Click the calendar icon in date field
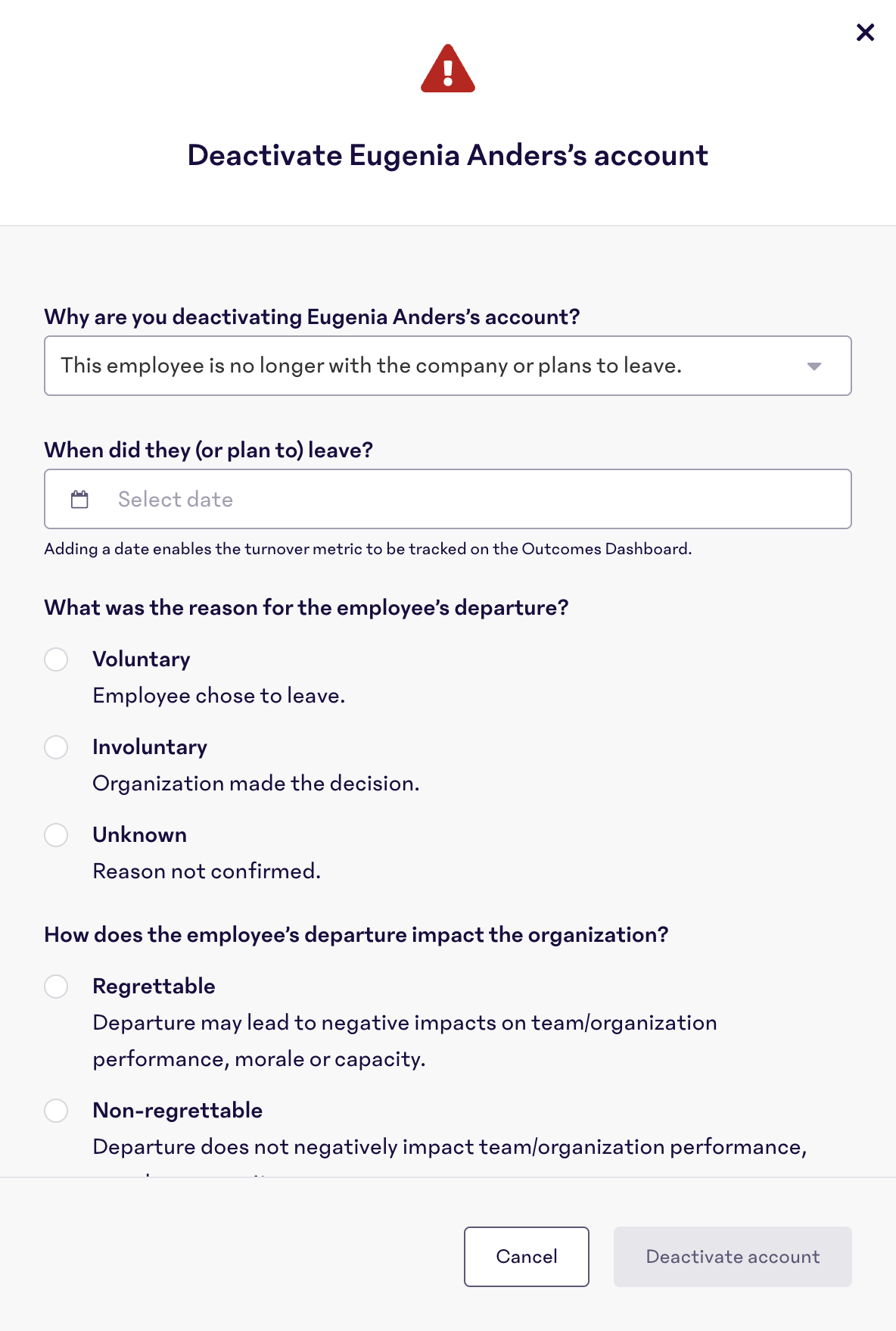Image resolution: width=896 pixels, height=1331 pixels. (79, 500)
